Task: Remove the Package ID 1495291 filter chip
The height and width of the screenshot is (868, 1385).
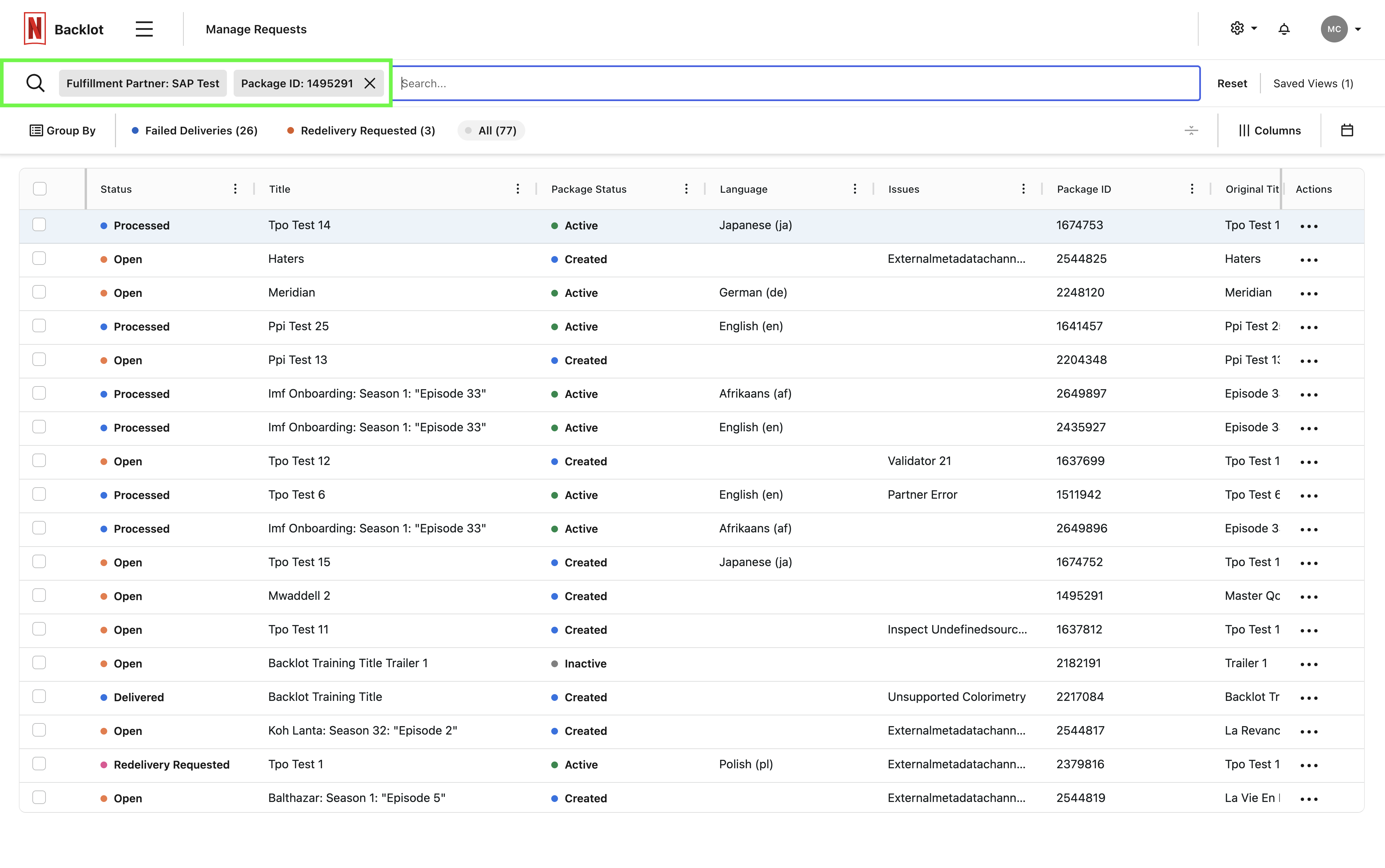Action: click(x=371, y=83)
